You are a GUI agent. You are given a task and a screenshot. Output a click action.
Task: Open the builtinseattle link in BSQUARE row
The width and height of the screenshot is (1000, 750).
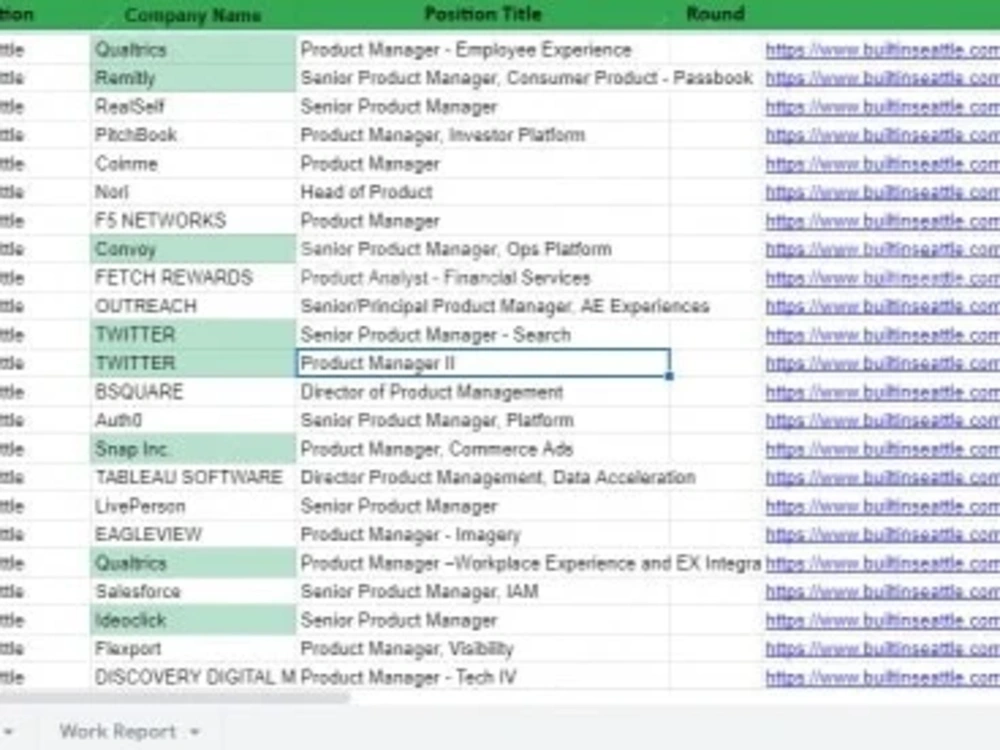[x=883, y=392]
